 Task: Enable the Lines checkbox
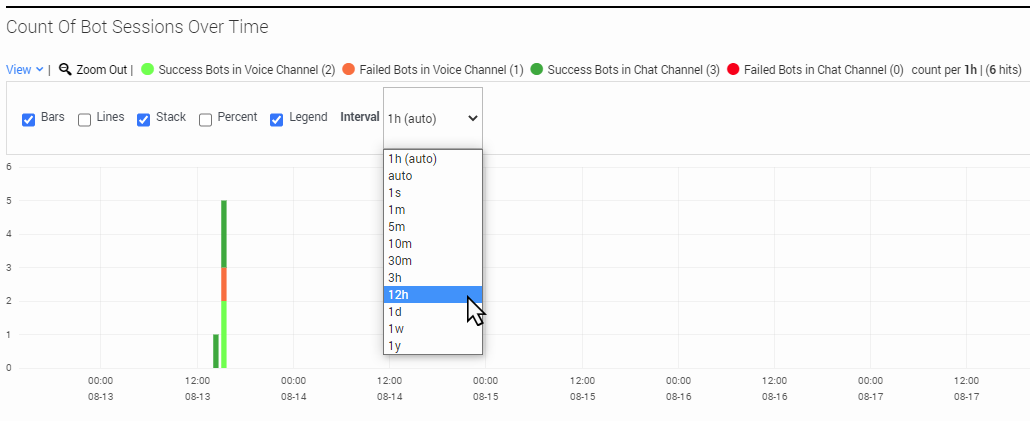coord(85,119)
